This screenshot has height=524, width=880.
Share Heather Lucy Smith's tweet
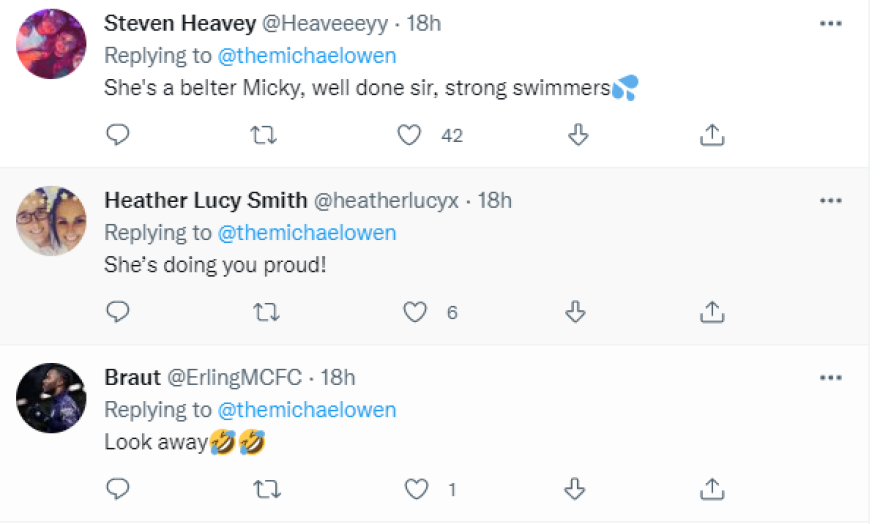tap(711, 312)
